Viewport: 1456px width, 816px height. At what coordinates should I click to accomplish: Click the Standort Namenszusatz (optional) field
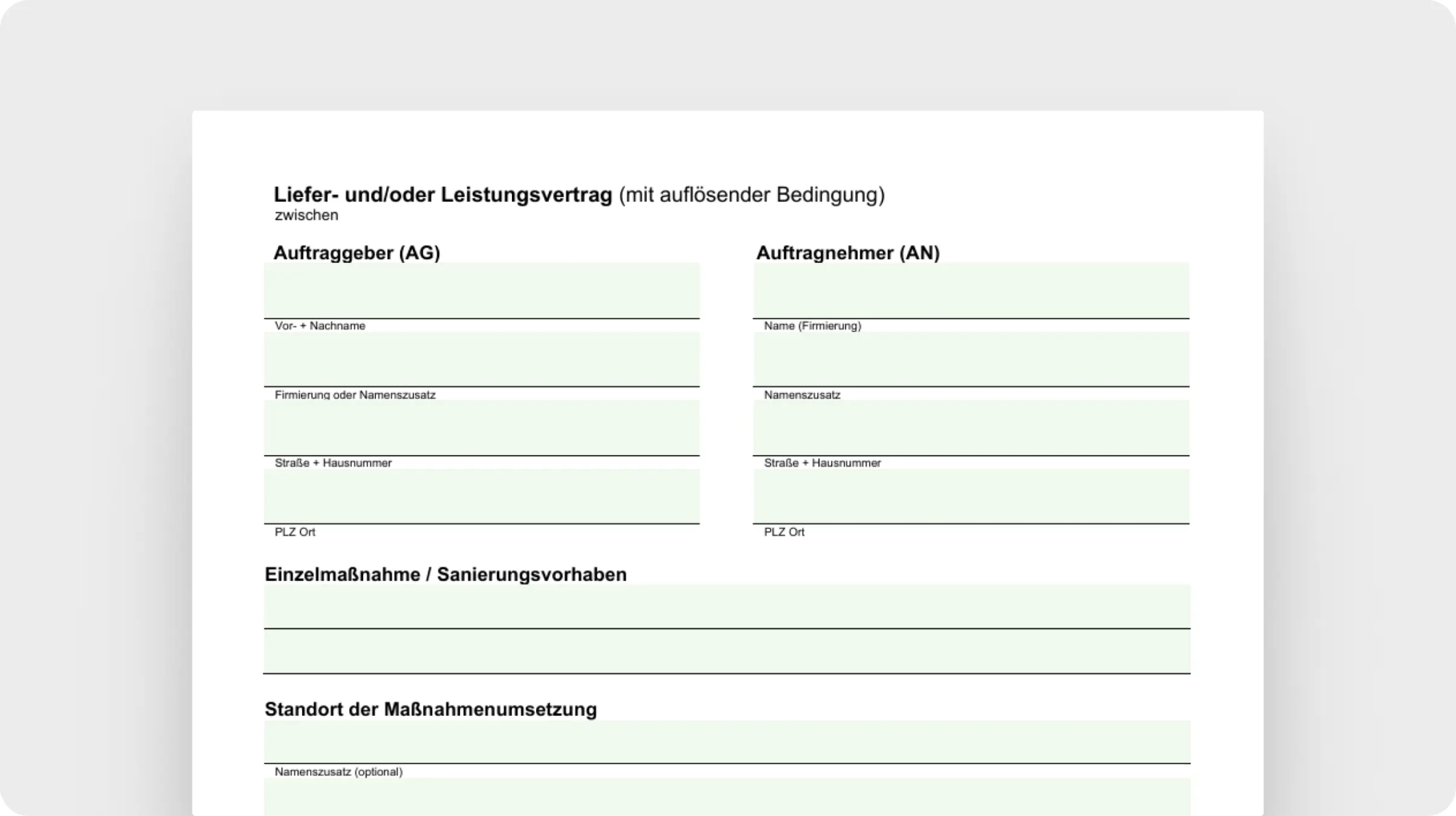(x=727, y=742)
